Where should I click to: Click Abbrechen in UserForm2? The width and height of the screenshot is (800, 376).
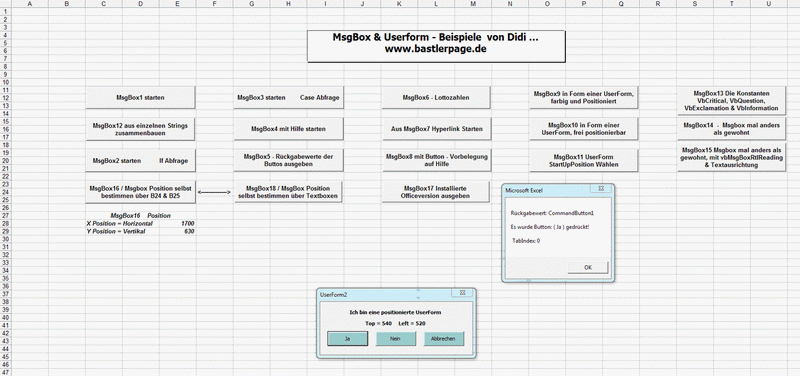444,338
